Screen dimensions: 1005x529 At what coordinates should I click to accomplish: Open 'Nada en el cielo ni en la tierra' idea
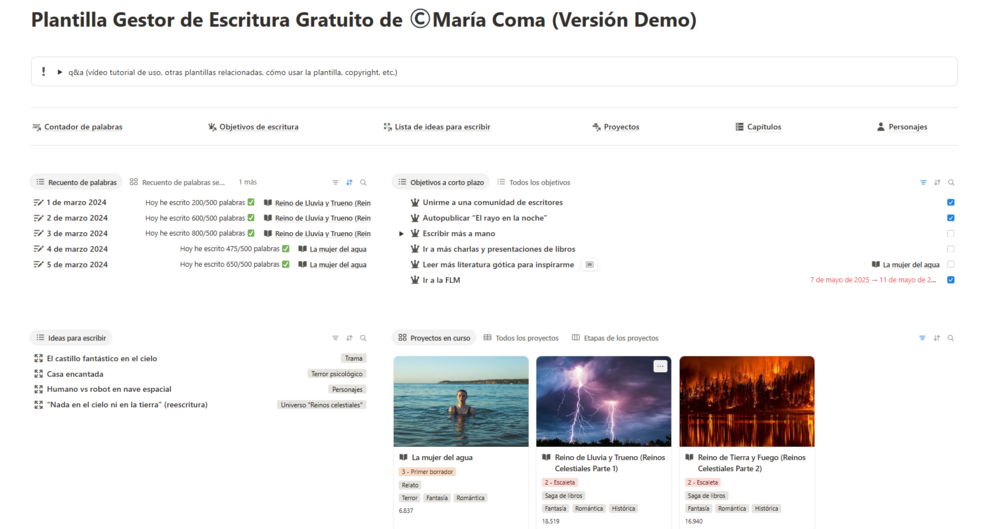point(127,405)
